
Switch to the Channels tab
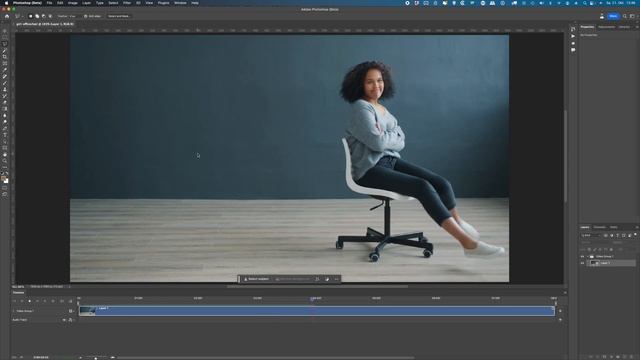[600, 227]
